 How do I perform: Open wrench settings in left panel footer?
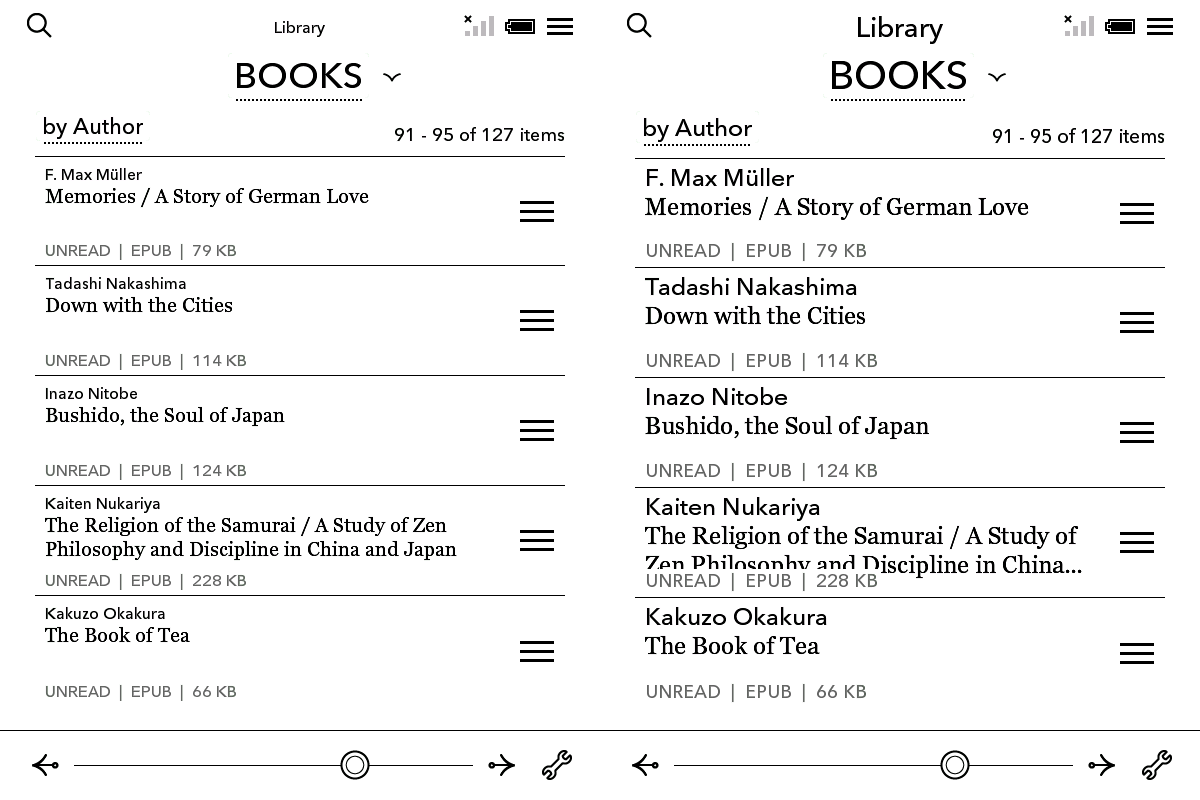coord(556,765)
